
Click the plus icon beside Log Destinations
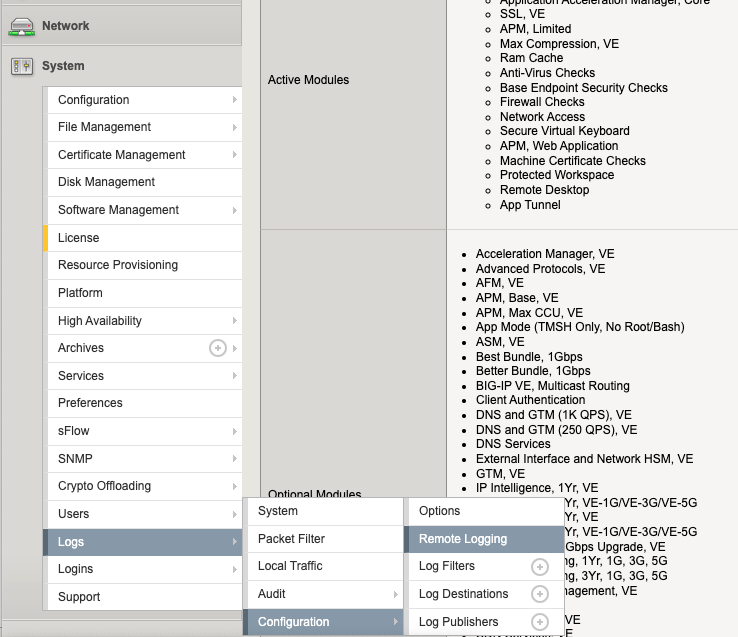click(x=539, y=594)
